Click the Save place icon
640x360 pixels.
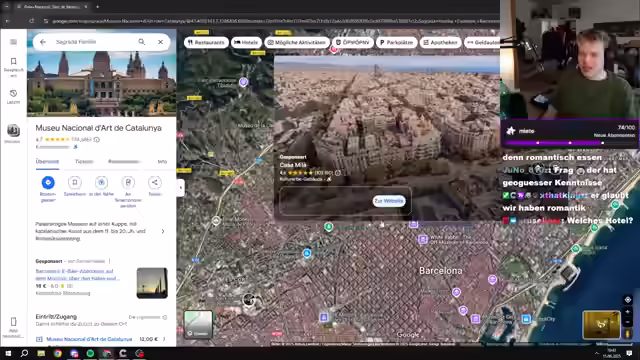(x=75, y=182)
